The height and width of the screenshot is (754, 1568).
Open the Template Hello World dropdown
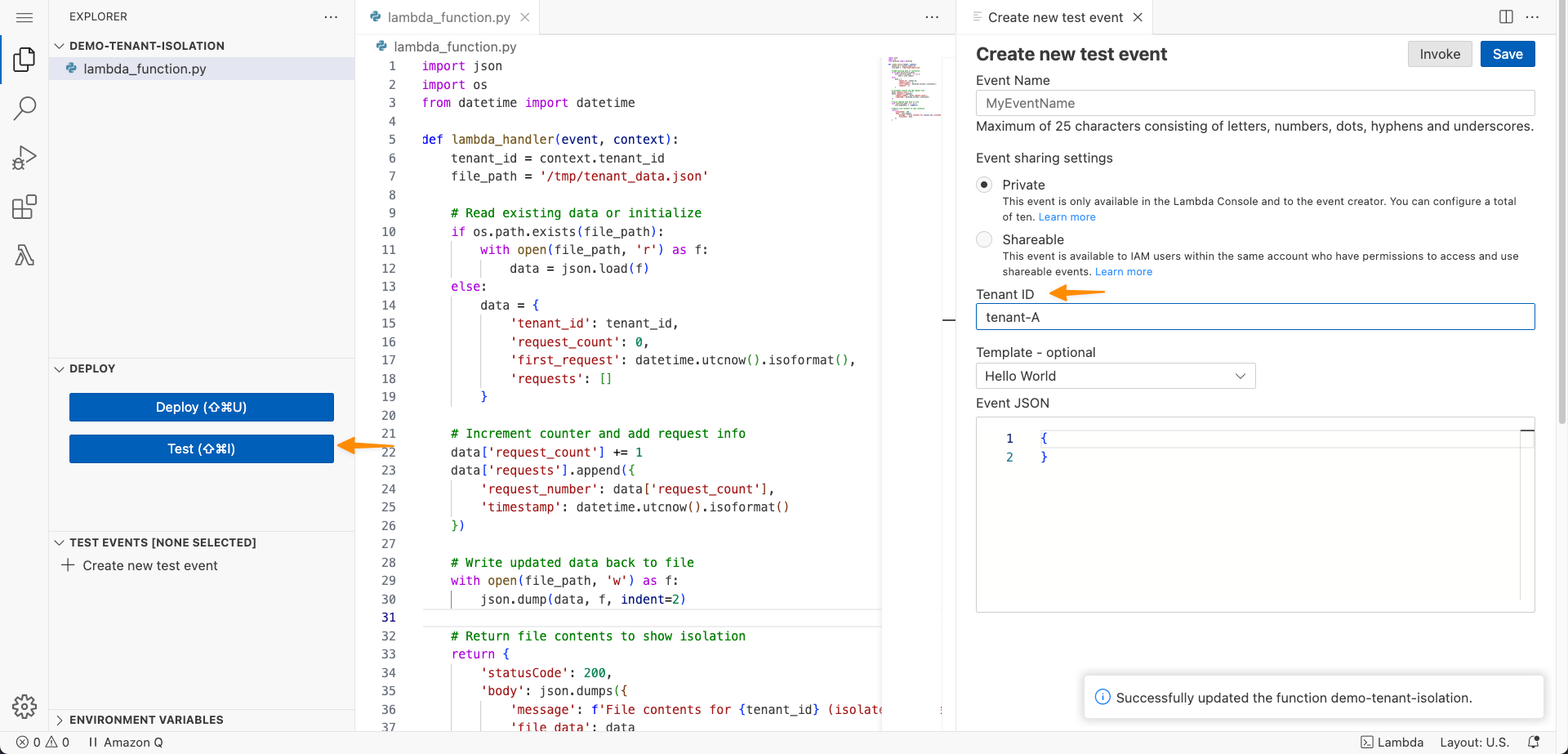coord(1115,376)
